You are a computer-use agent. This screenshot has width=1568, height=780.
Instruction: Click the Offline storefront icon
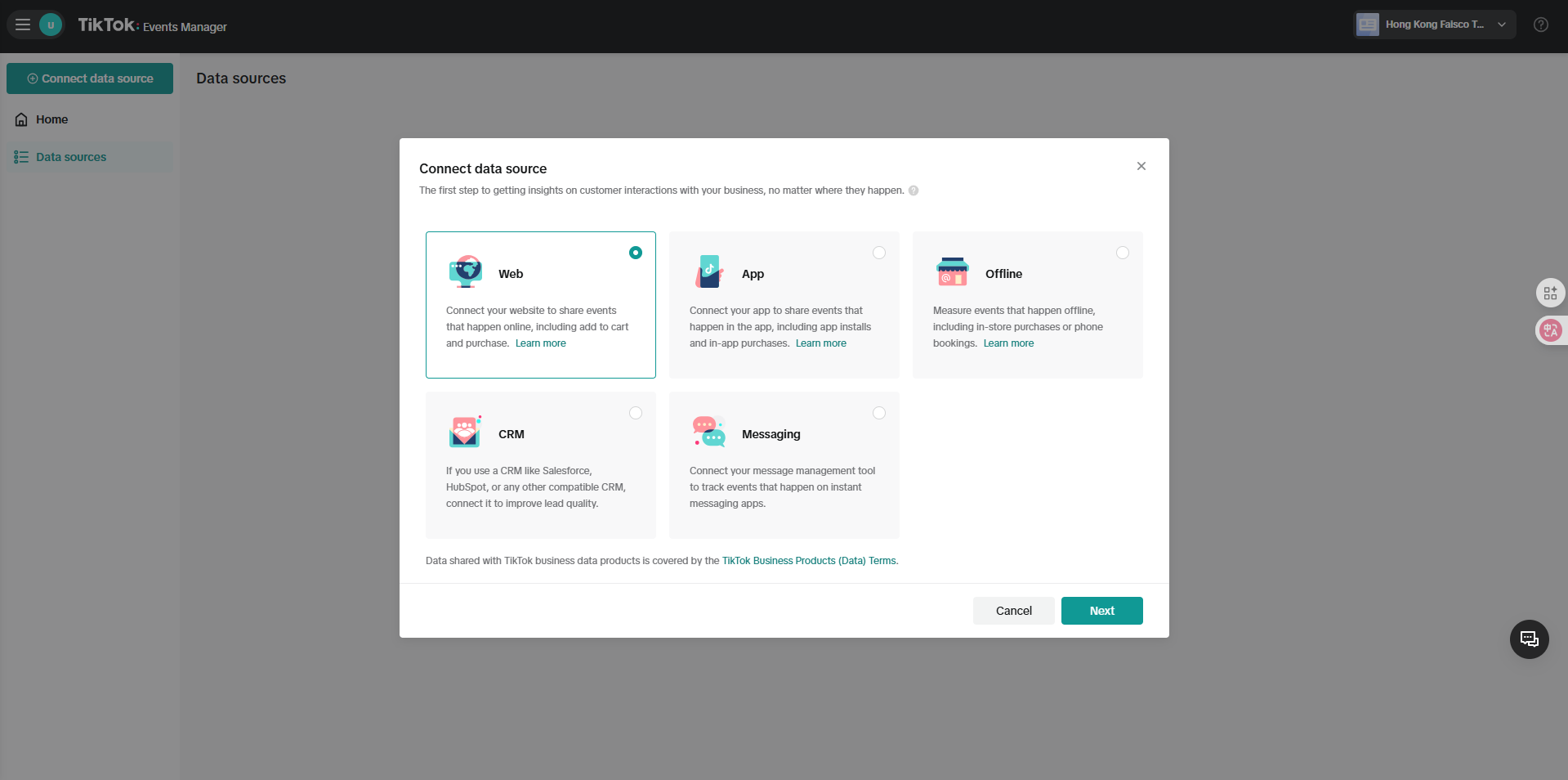(953, 271)
